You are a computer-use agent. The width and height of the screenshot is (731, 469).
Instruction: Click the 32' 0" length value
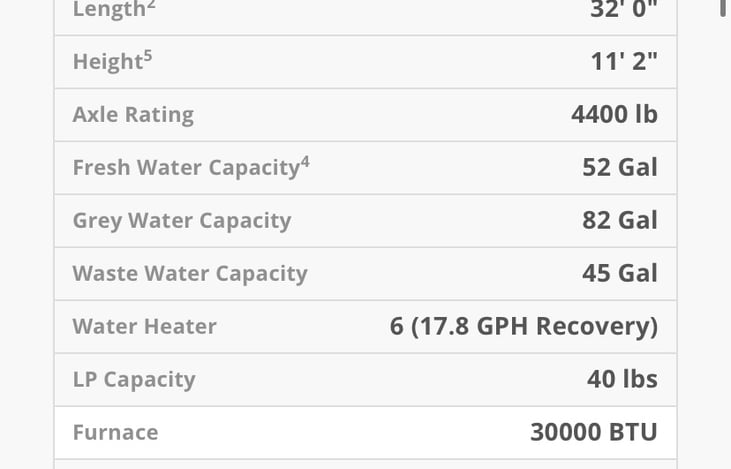[624, 9]
